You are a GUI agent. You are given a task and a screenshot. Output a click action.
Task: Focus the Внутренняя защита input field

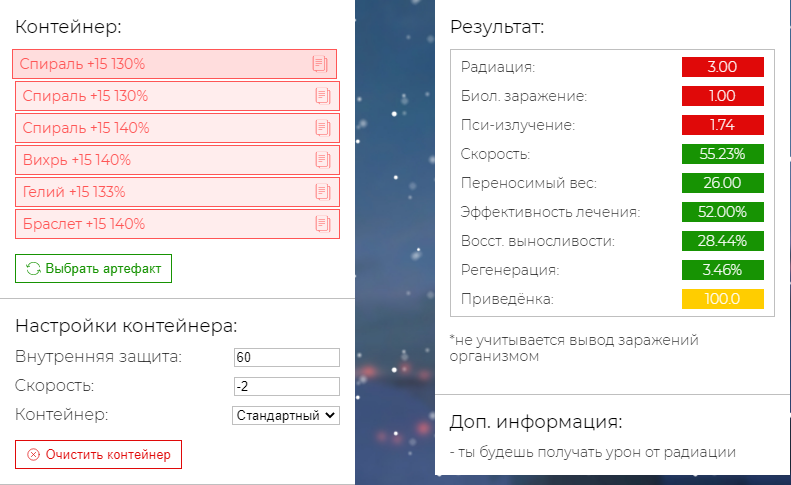pyautogui.click(x=287, y=357)
